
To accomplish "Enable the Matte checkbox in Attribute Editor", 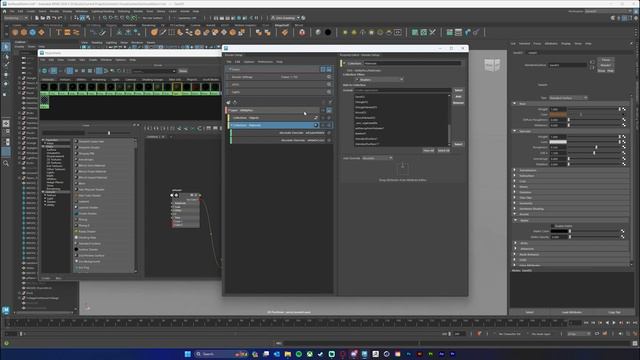I will [553, 226].
